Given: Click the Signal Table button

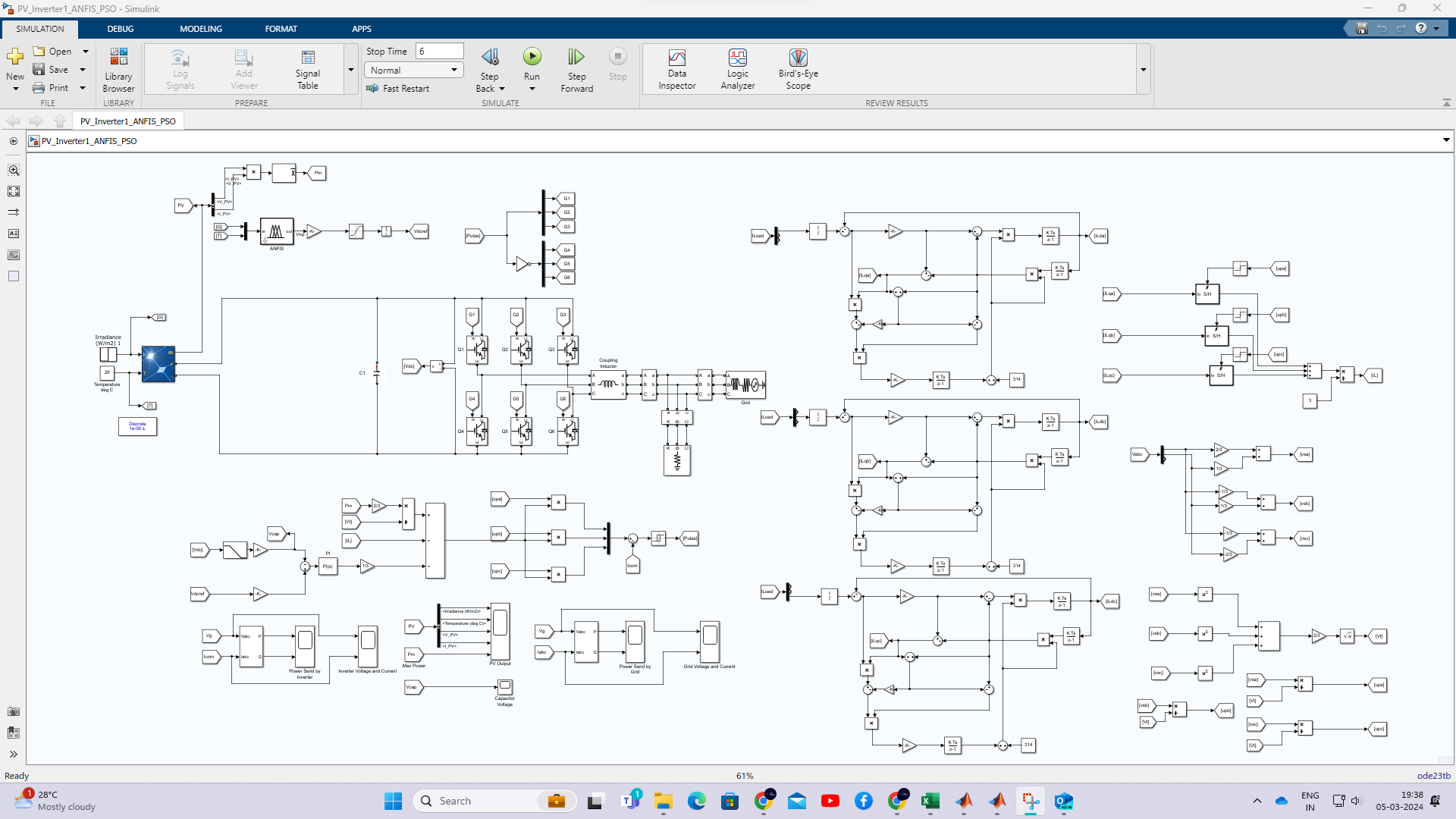Looking at the screenshot, I should (307, 68).
